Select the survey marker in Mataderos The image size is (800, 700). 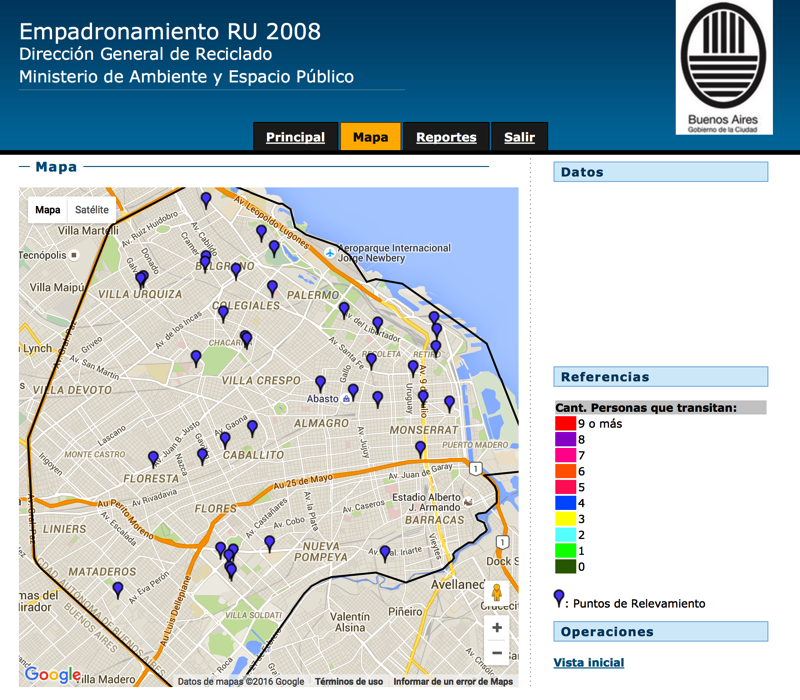click(118, 590)
